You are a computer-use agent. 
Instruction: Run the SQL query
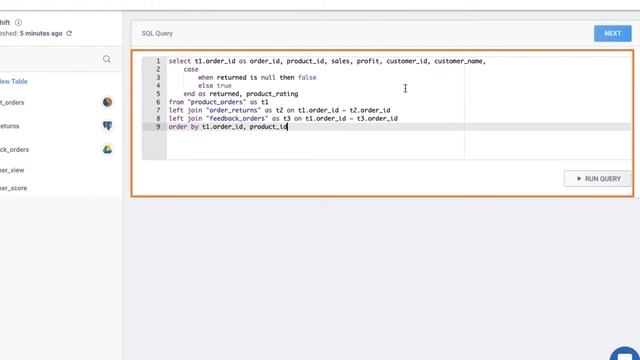[598, 179]
